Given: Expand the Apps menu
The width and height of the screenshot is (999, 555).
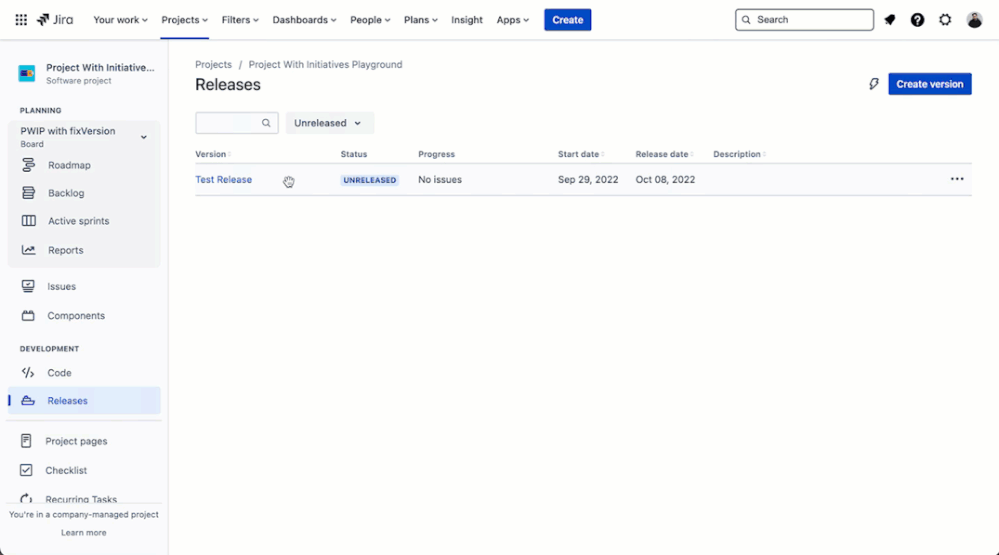Looking at the screenshot, I should pos(513,20).
